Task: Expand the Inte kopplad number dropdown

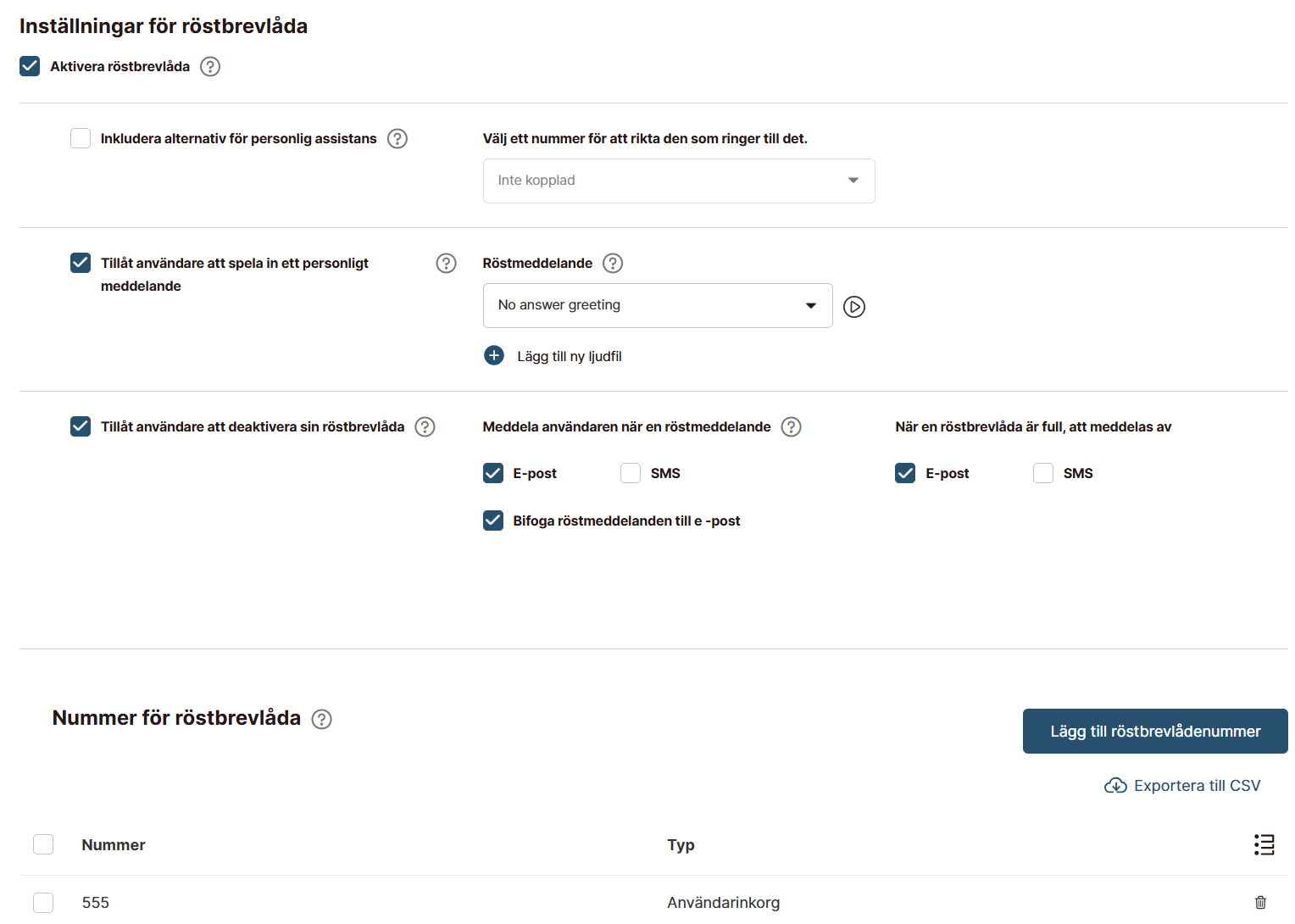Action: pos(678,181)
